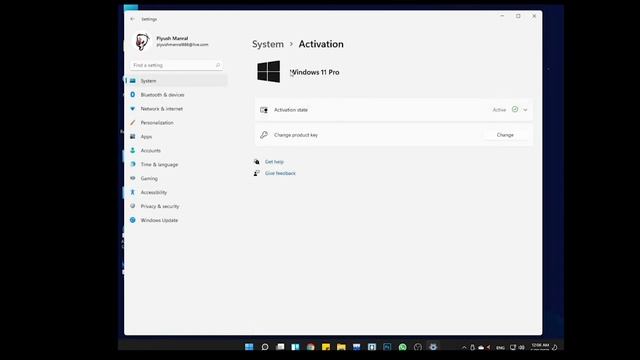Open Privacy & security settings
This screenshot has height=360, width=640.
(x=177, y=206)
